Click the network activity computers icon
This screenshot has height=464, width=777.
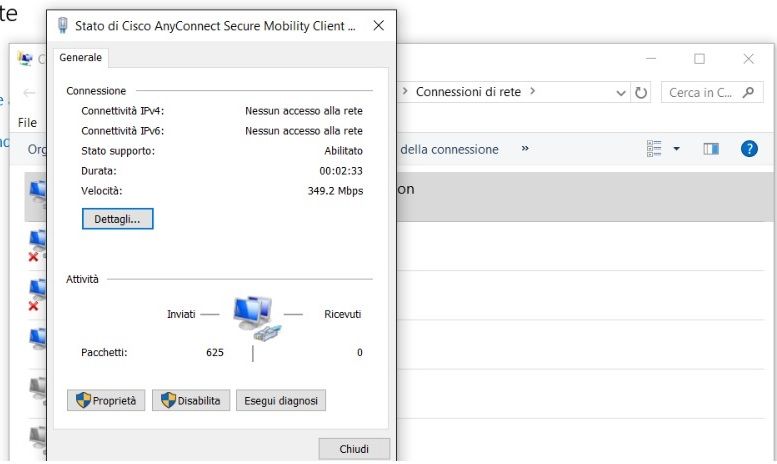click(257, 318)
